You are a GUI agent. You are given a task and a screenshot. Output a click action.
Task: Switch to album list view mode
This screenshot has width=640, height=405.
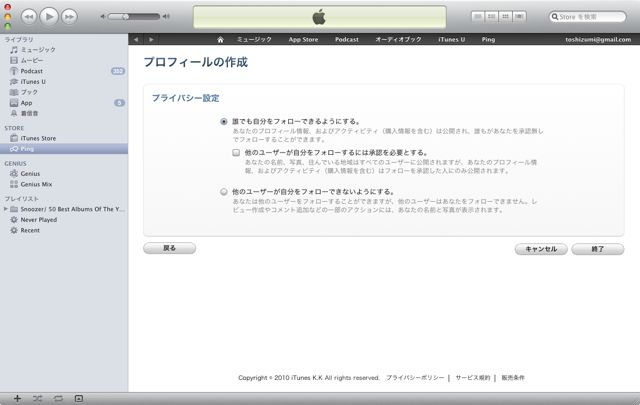[492, 17]
